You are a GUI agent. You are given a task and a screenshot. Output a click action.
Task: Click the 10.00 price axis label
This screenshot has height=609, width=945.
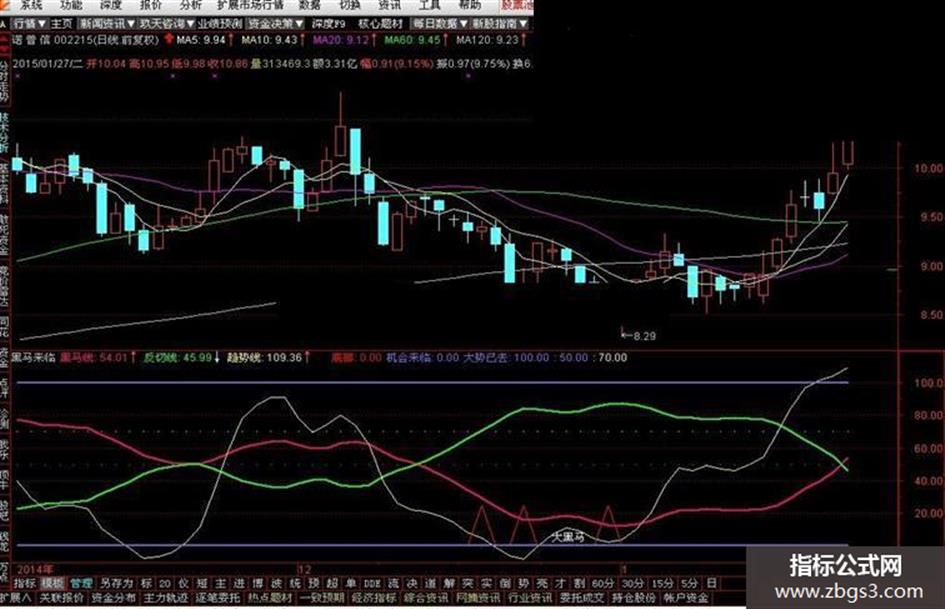928,168
